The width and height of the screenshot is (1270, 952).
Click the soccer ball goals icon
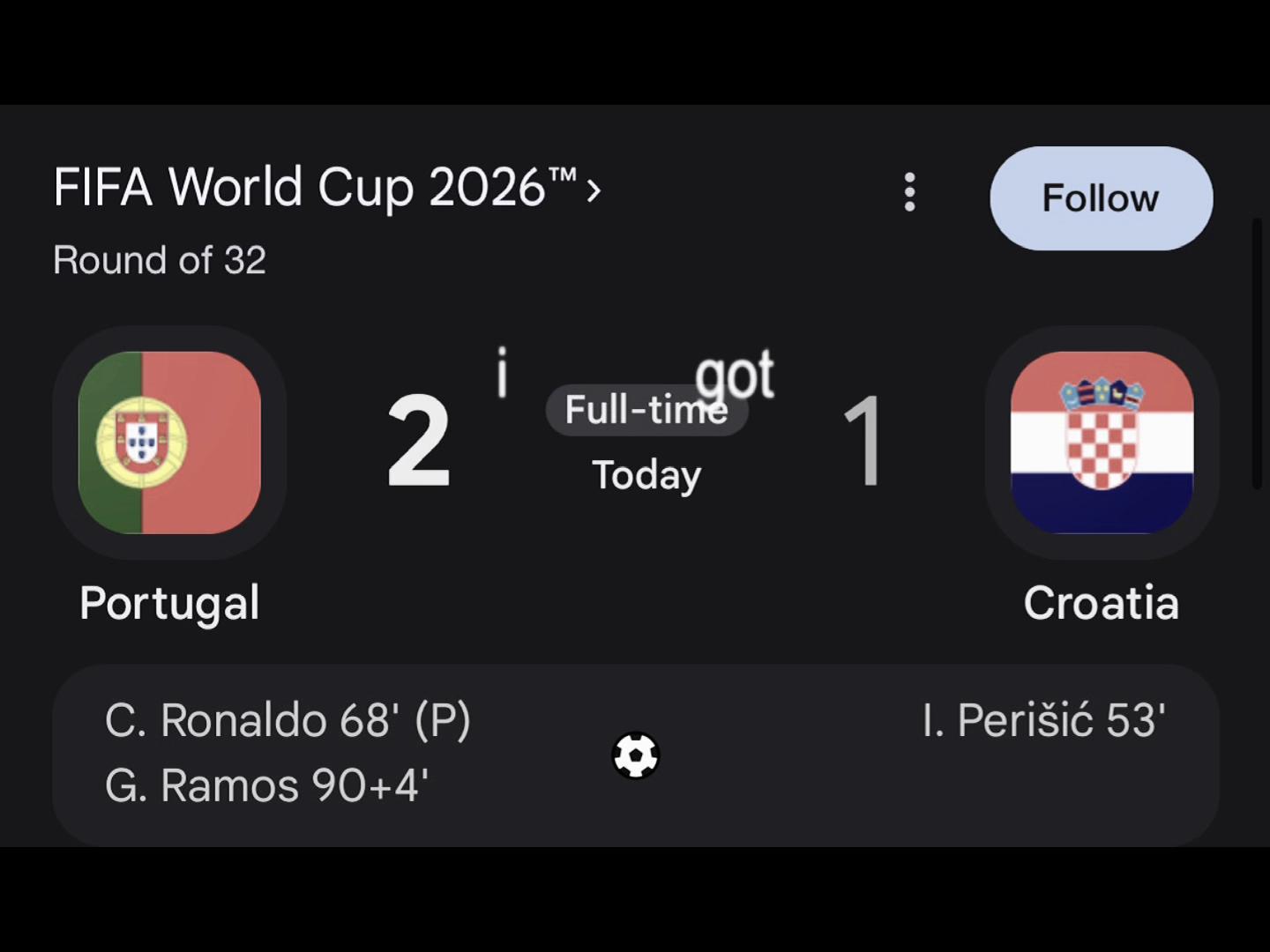(x=636, y=755)
